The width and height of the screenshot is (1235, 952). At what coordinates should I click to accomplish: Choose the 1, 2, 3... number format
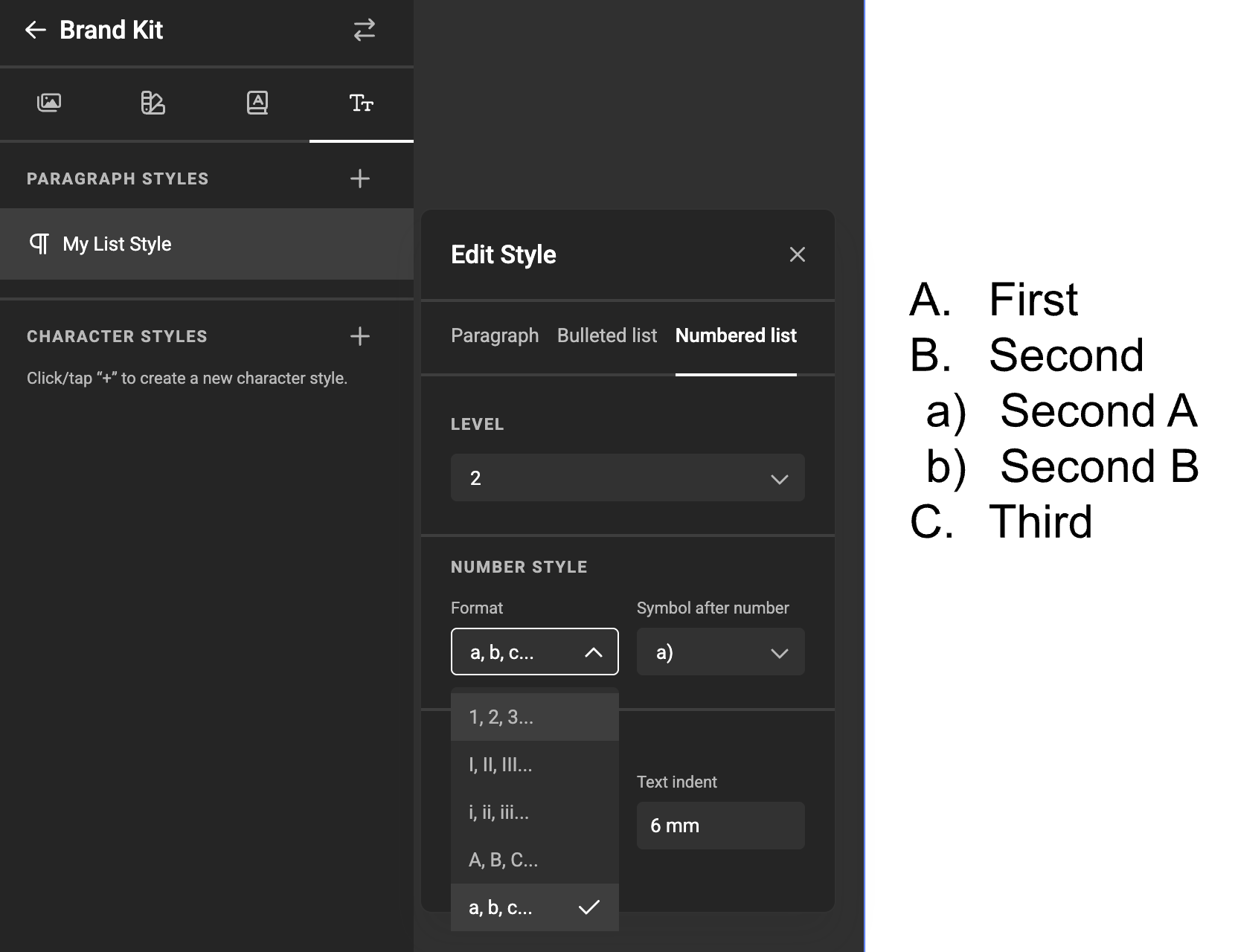coord(534,717)
